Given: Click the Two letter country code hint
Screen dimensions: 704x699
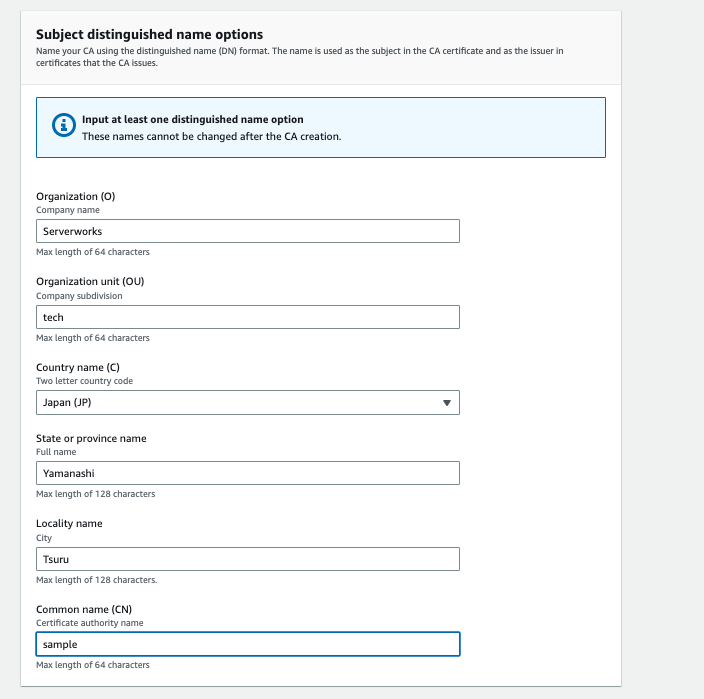Looking at the screenshot, I should pyautogui.click(x=84, y=381).
